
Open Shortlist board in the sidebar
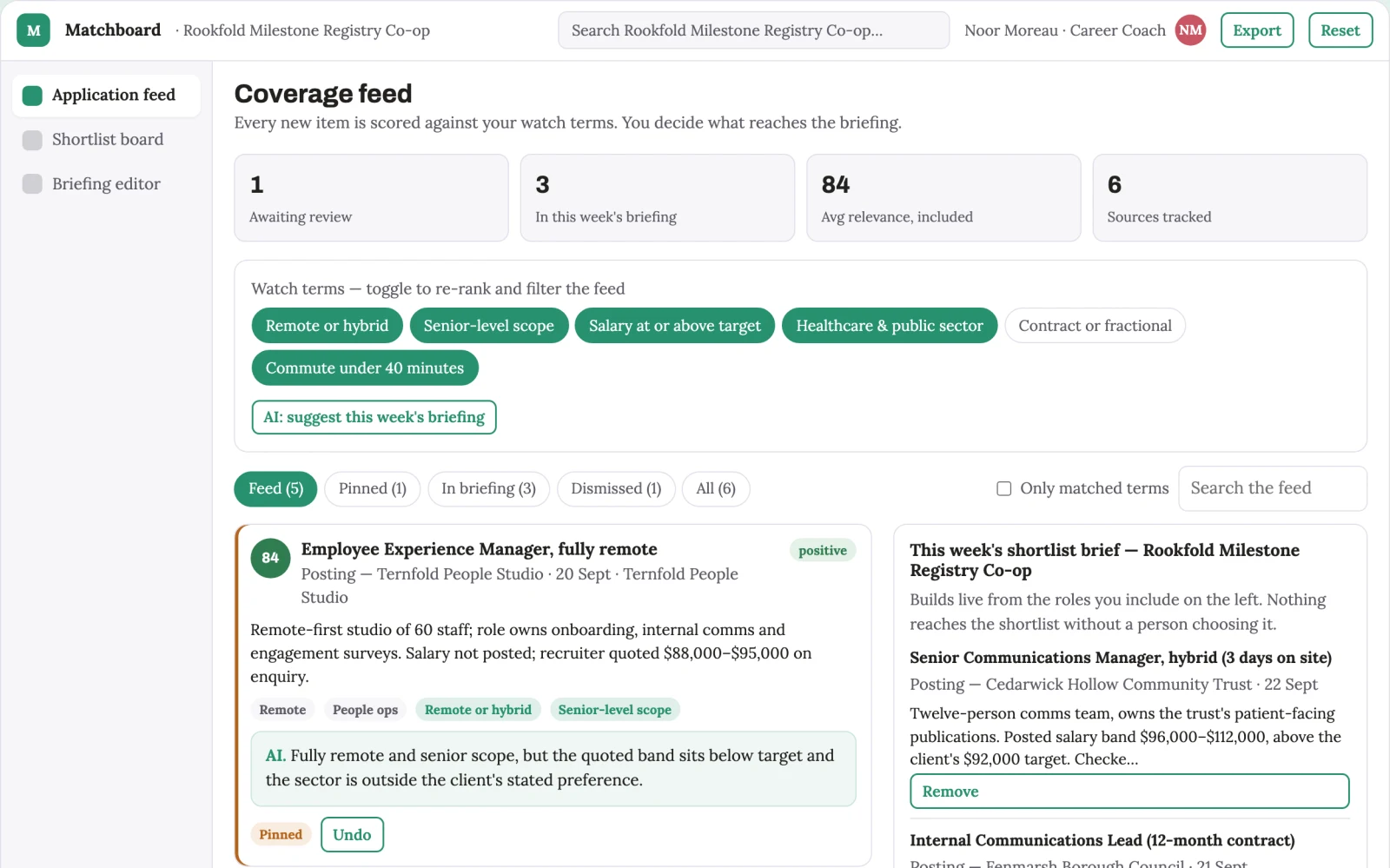click(106, 140)
